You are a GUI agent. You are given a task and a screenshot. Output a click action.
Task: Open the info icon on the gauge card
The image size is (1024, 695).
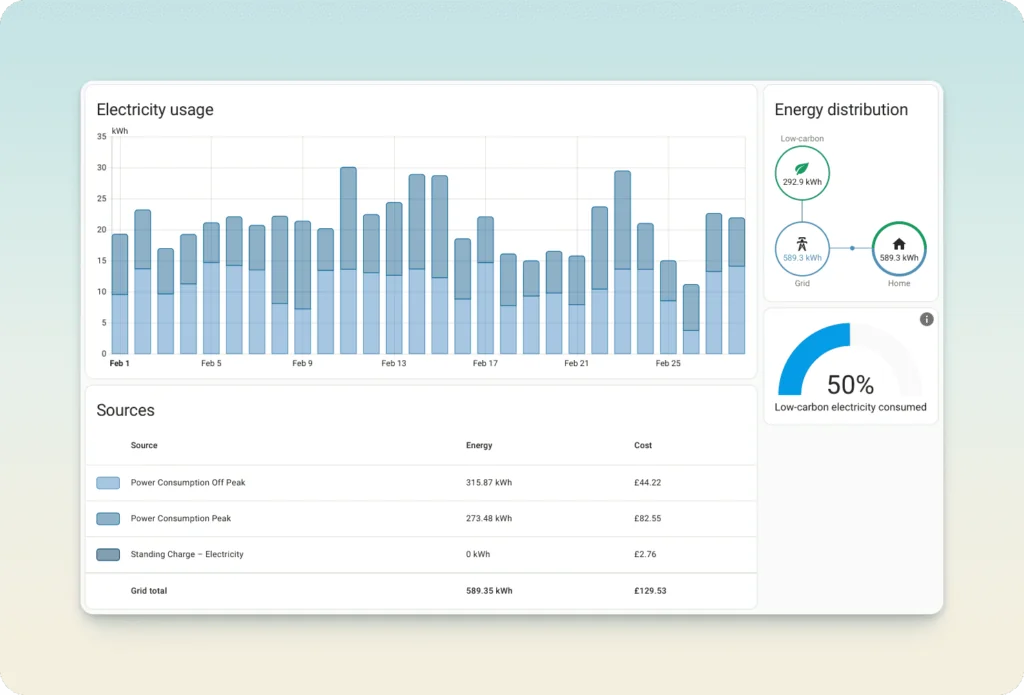pyautogui.click(x=926, y=319)
